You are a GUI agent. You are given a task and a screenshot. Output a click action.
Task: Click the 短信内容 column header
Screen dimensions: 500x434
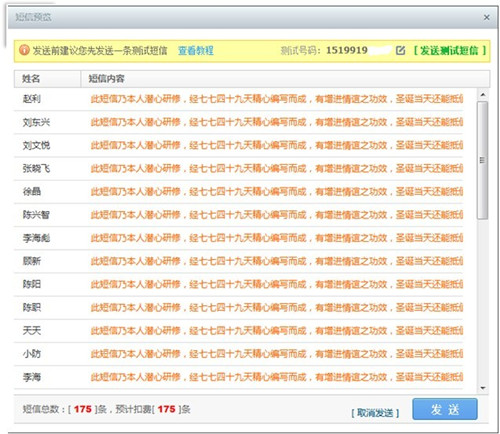click(x=285, y=79)
